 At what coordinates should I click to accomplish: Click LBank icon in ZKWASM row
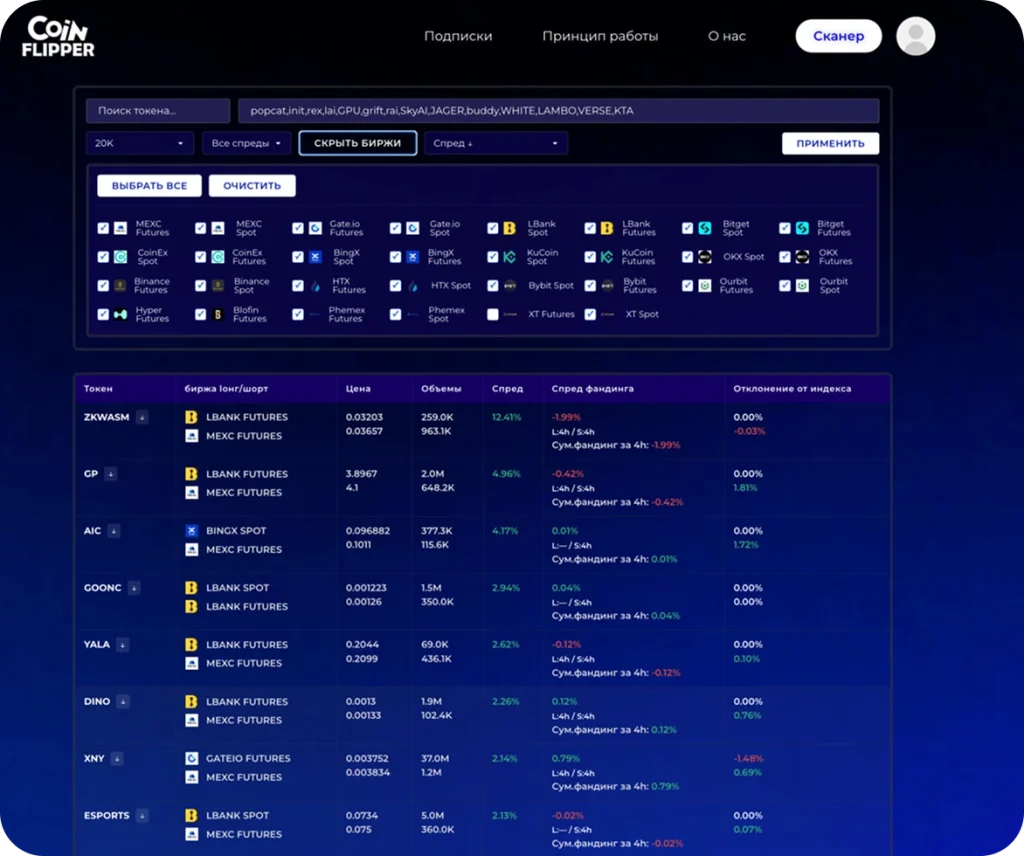191,417
